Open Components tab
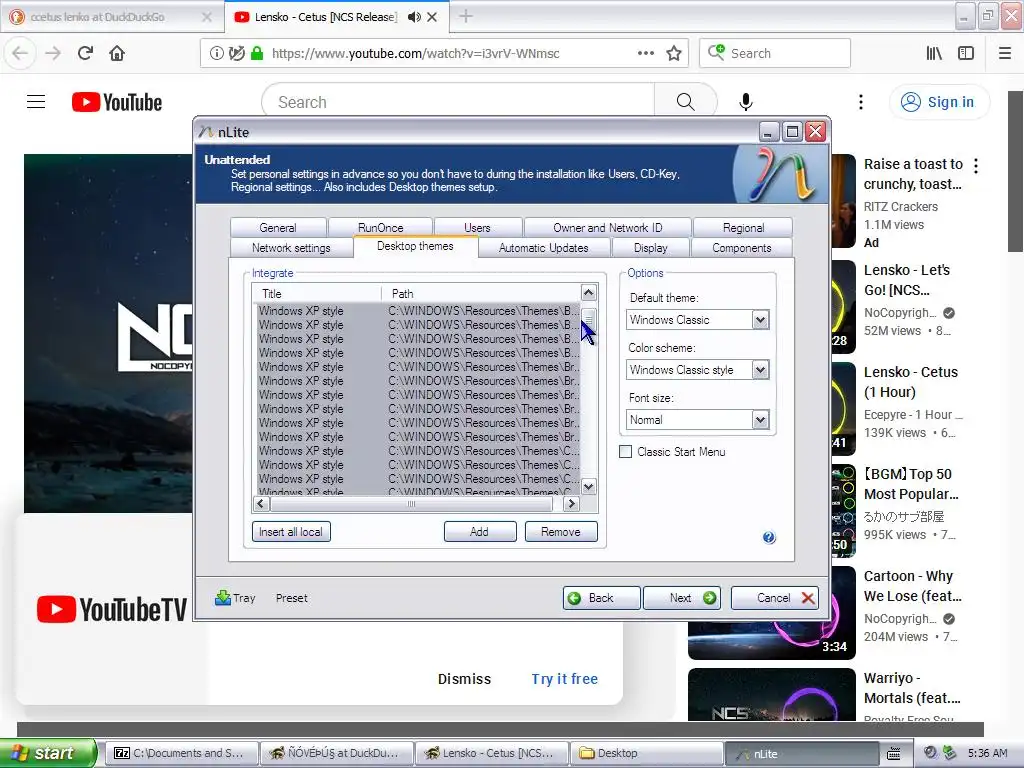Image resolution: width=1024 pixels, height=768 pixels. tap(742, 248)
